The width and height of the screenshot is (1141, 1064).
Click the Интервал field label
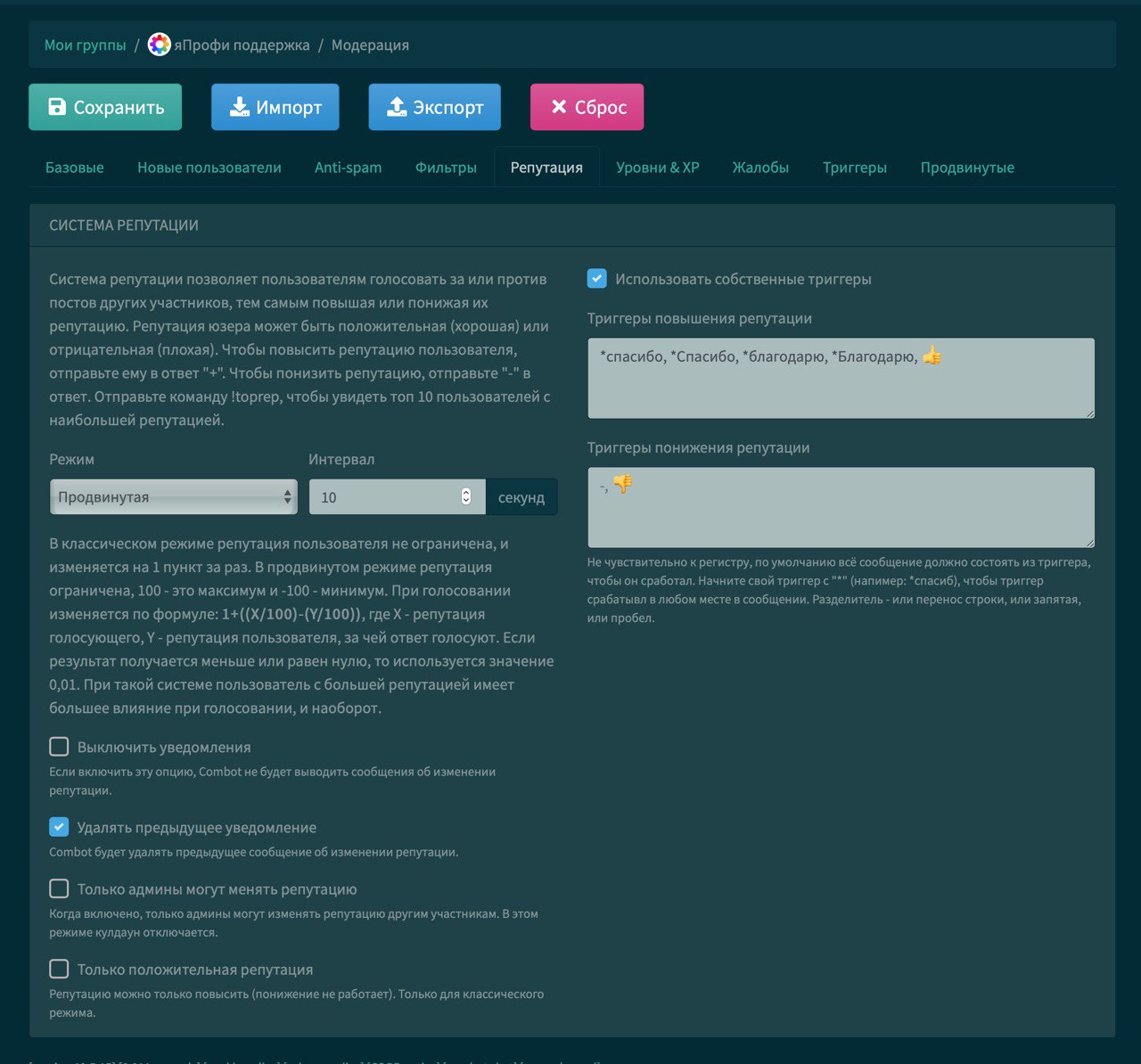tap(341, 459)
